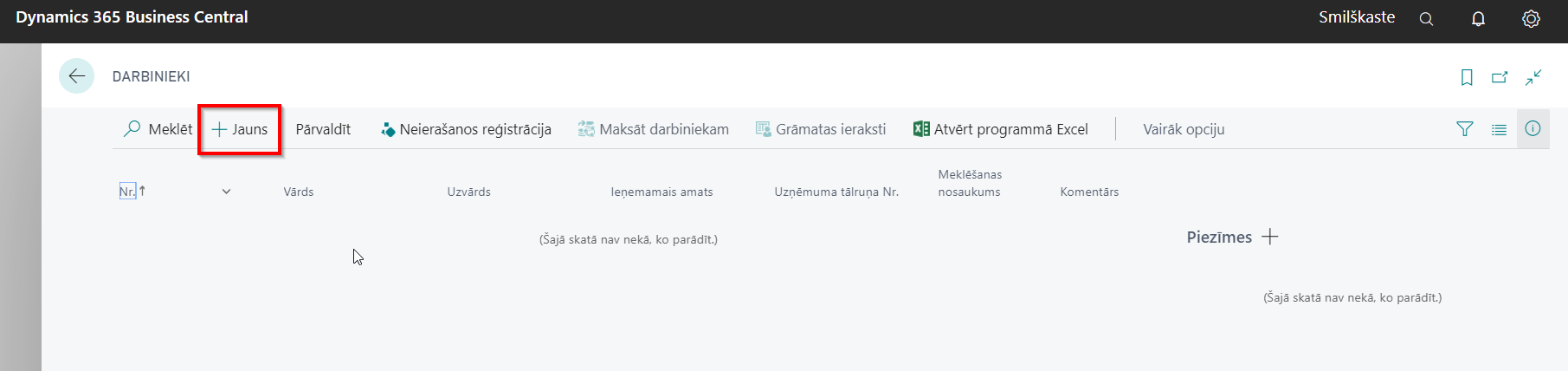Click Meklēšanas nosaukums column header
Screen dimensions: 1568x371
(970, 183)
